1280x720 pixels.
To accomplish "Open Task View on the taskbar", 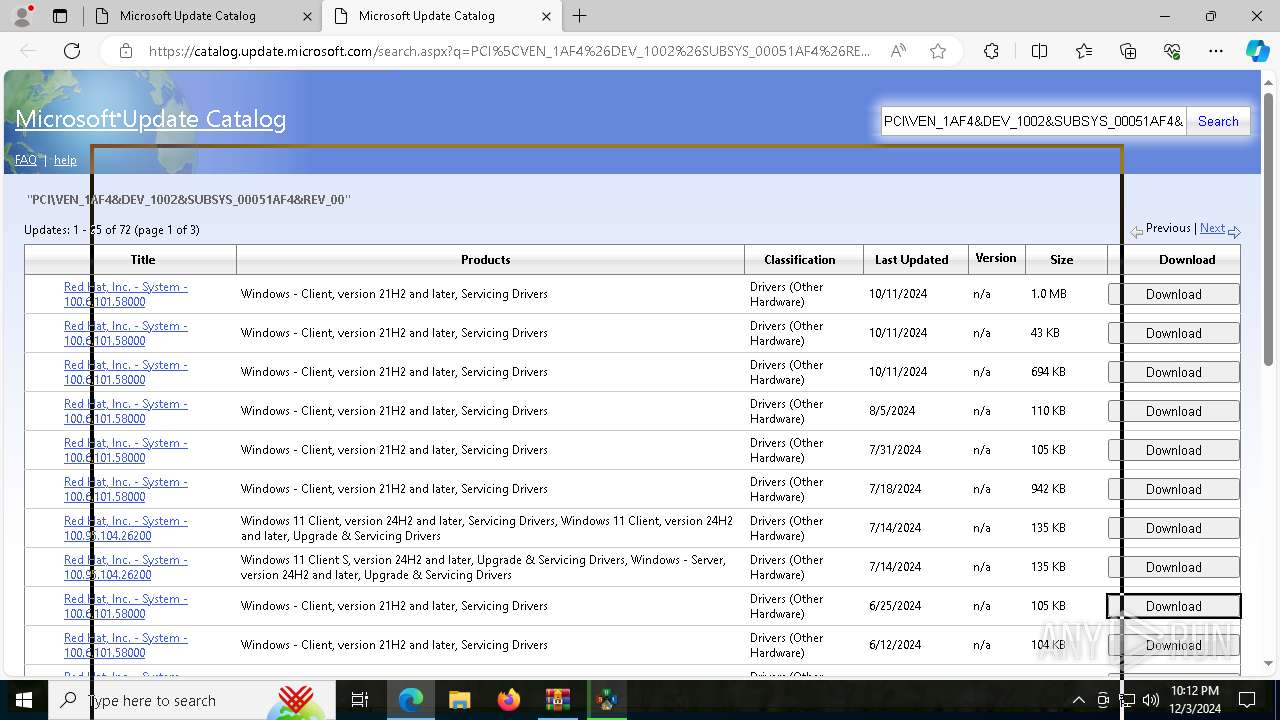I will [360, 700].
